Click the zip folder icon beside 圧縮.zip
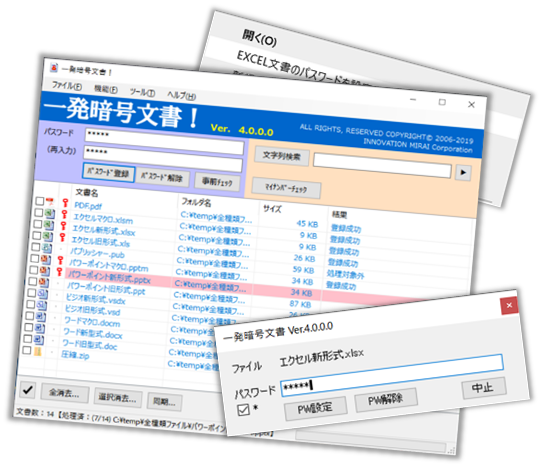The image size is (542, 467). 38,351
